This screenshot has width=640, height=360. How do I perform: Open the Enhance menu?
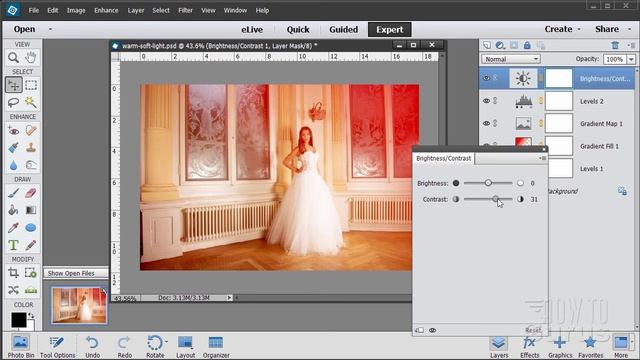tap(106, 10)
